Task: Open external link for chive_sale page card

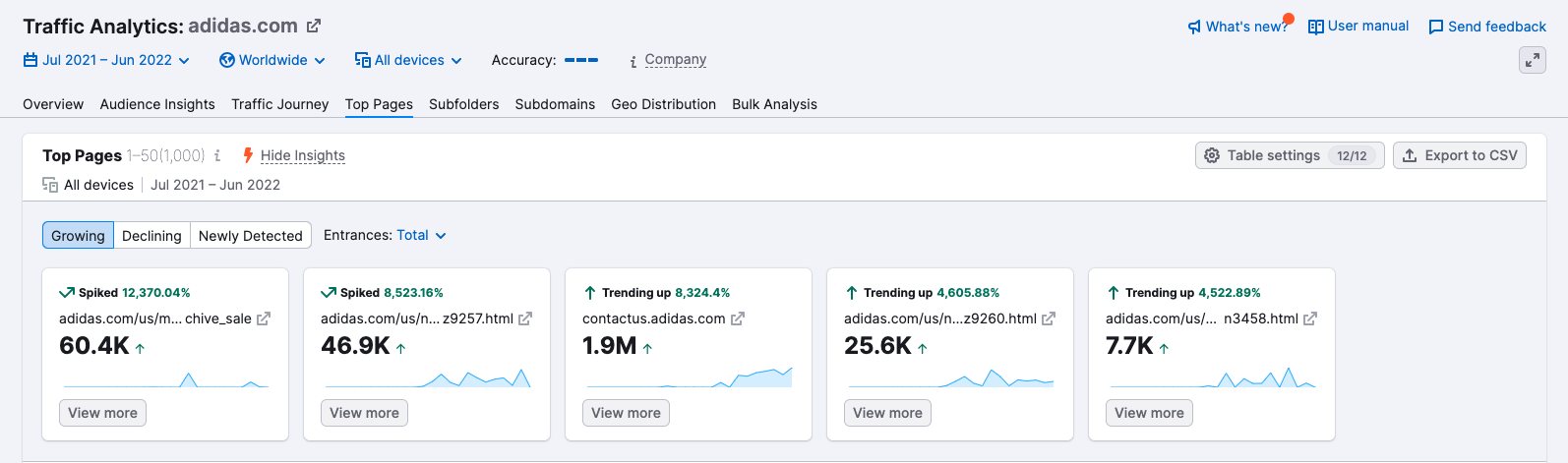Action: [x=264, y=318]
